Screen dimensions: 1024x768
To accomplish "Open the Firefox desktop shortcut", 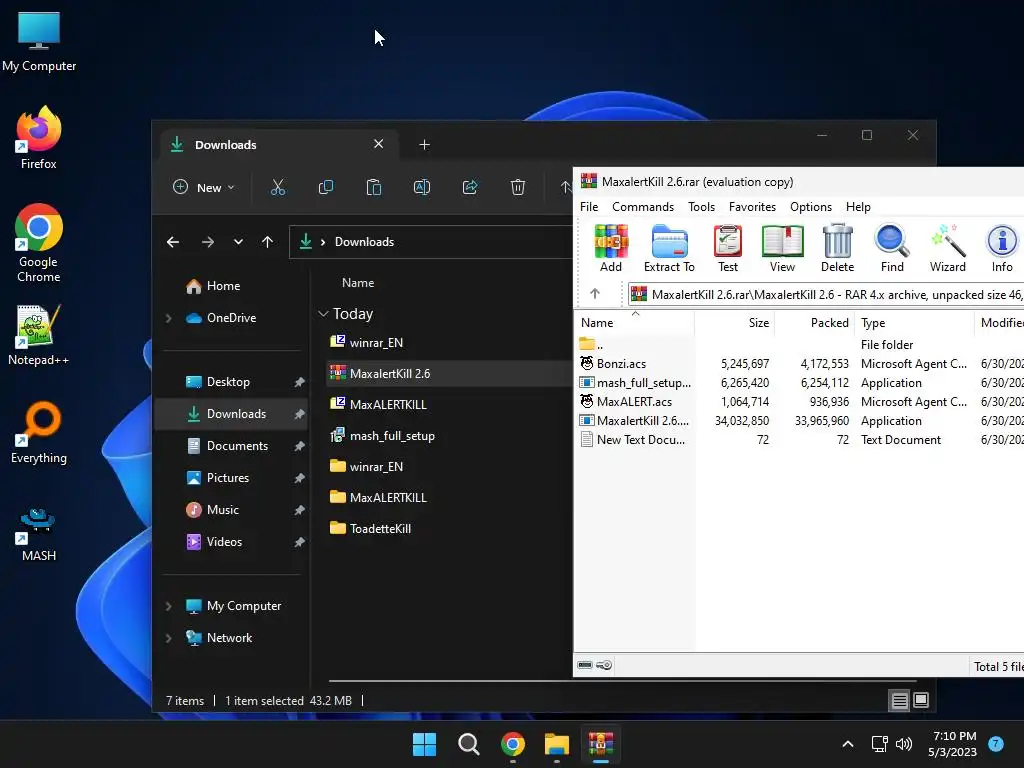I will pos(39,138).
